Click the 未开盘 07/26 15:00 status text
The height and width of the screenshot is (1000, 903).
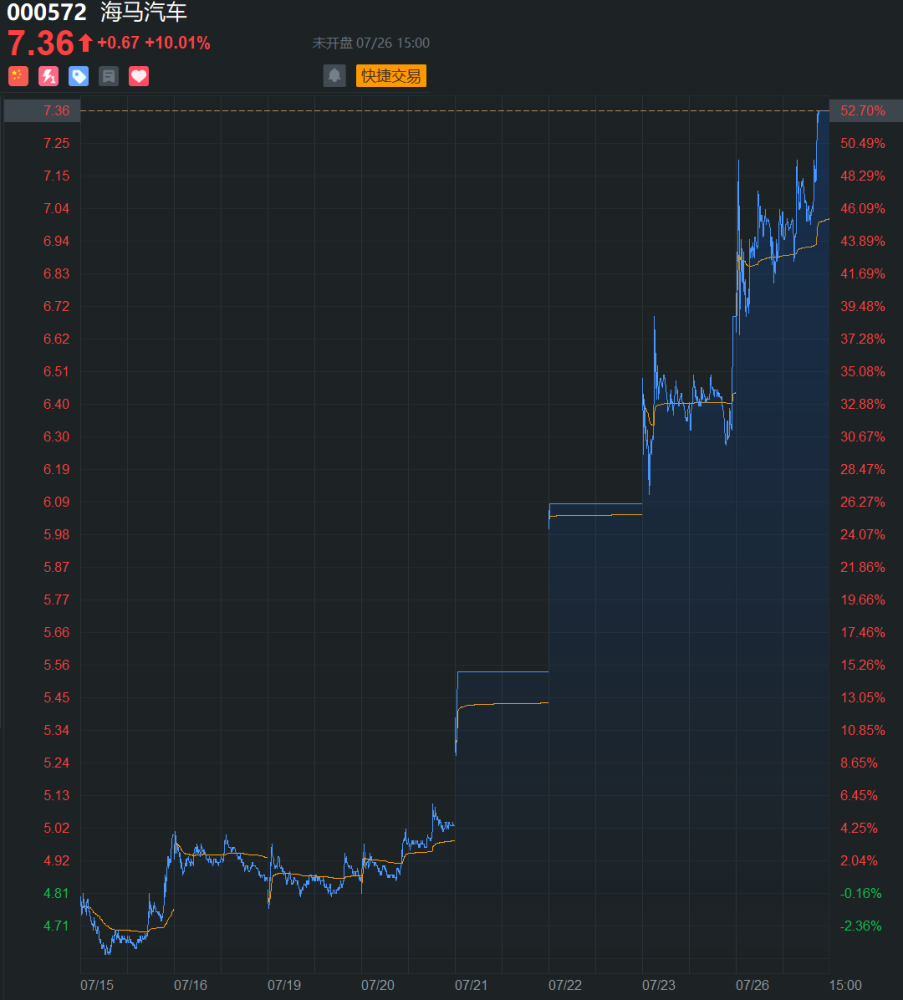(371, 43)
